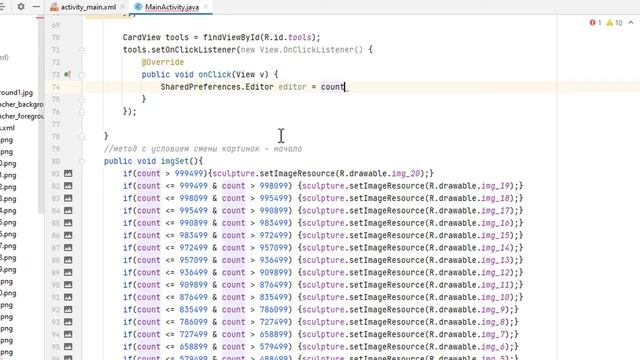
Task: Click 'SharedPreferences.Editor' on line 74
Action: 217,87
